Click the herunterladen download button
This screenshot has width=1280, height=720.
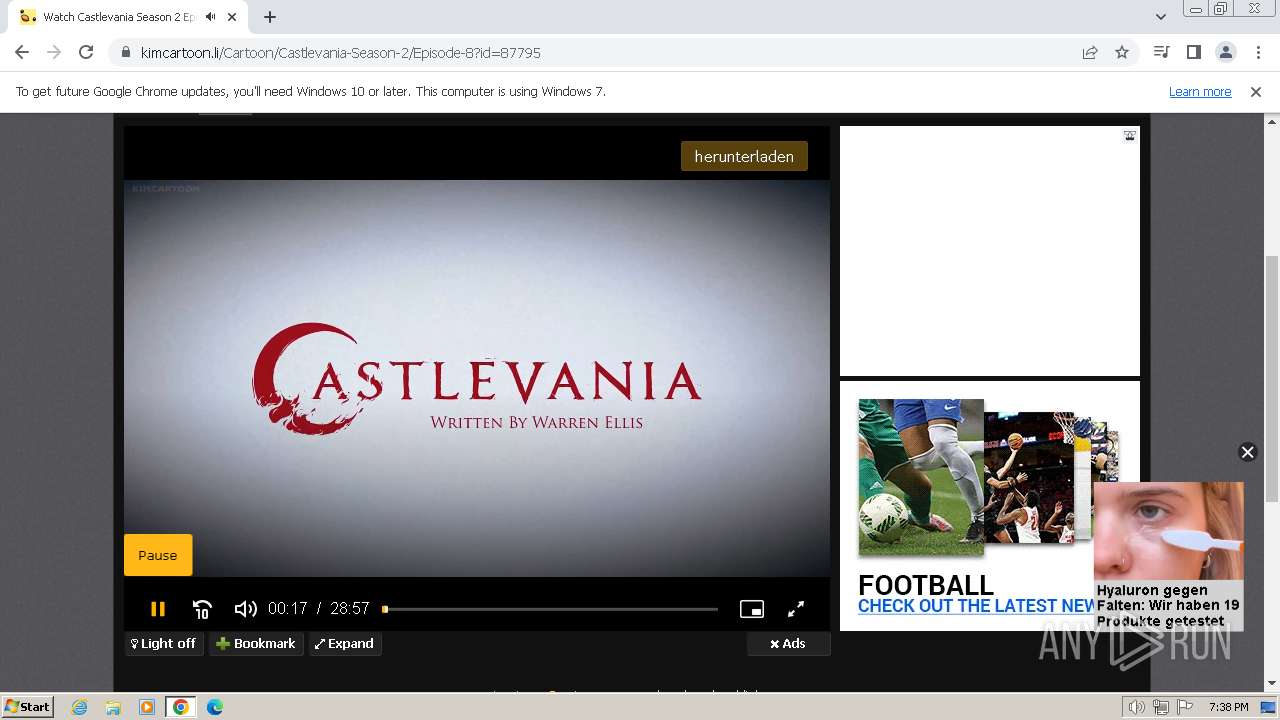pyautogui.click(x=744, y=156)
